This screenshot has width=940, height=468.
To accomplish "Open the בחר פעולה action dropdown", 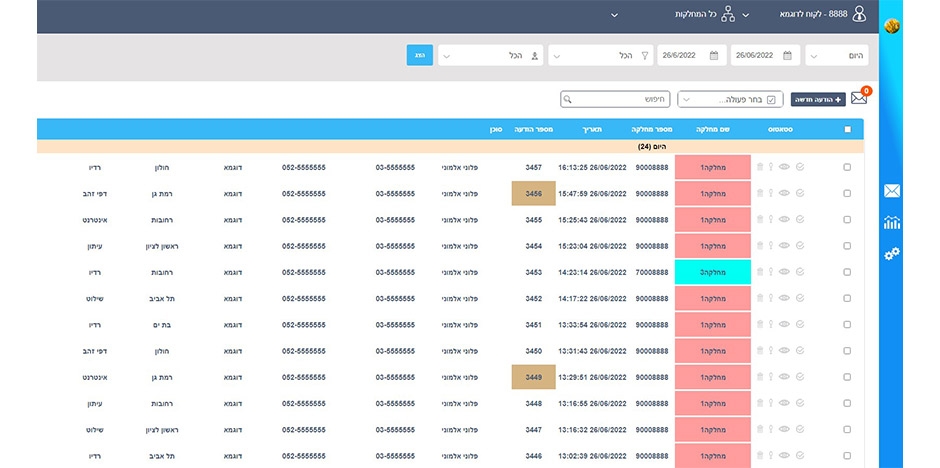I will coord(730,99).
